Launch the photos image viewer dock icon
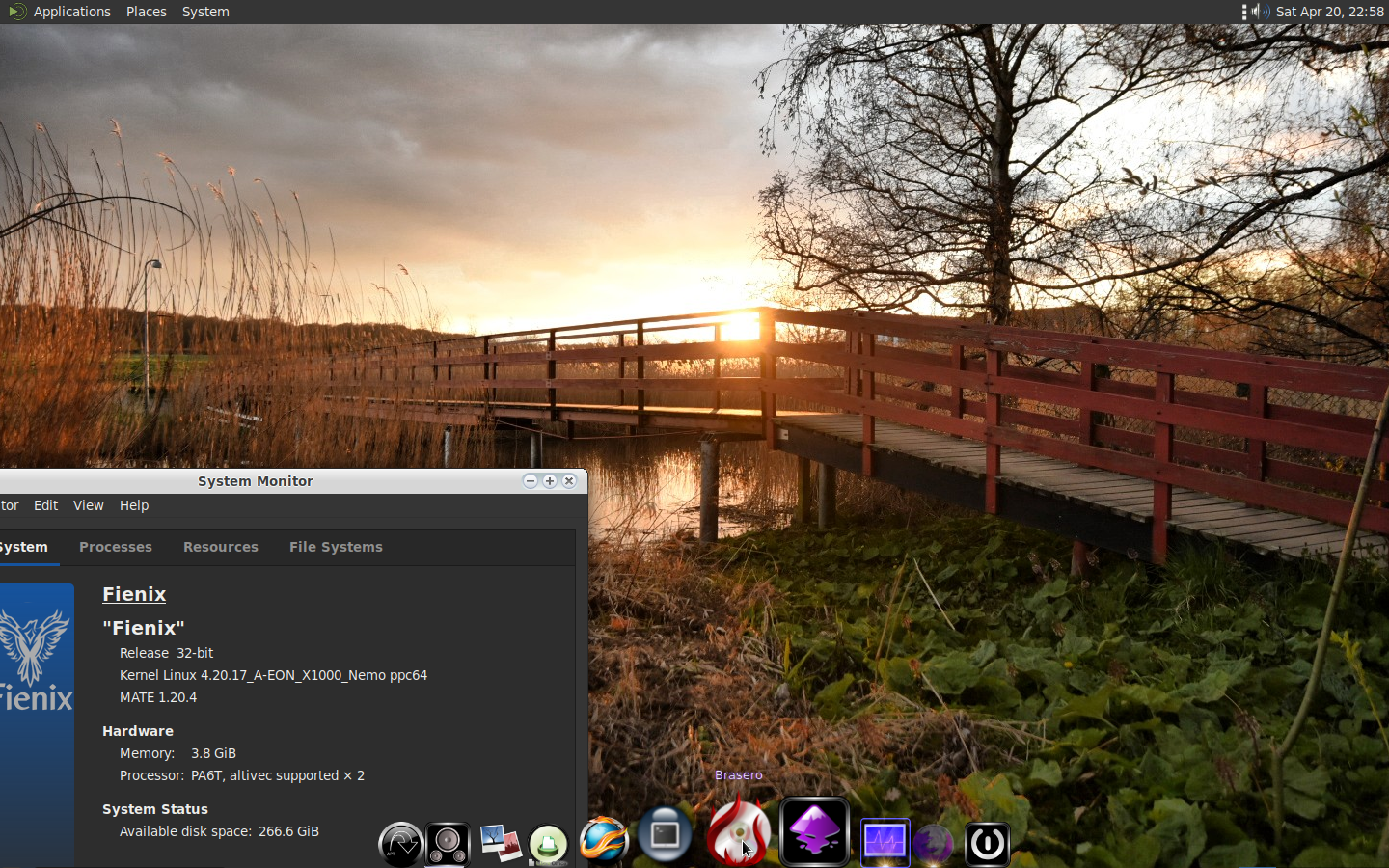Viewport: 1389px width, 868px height. point(500,843)
